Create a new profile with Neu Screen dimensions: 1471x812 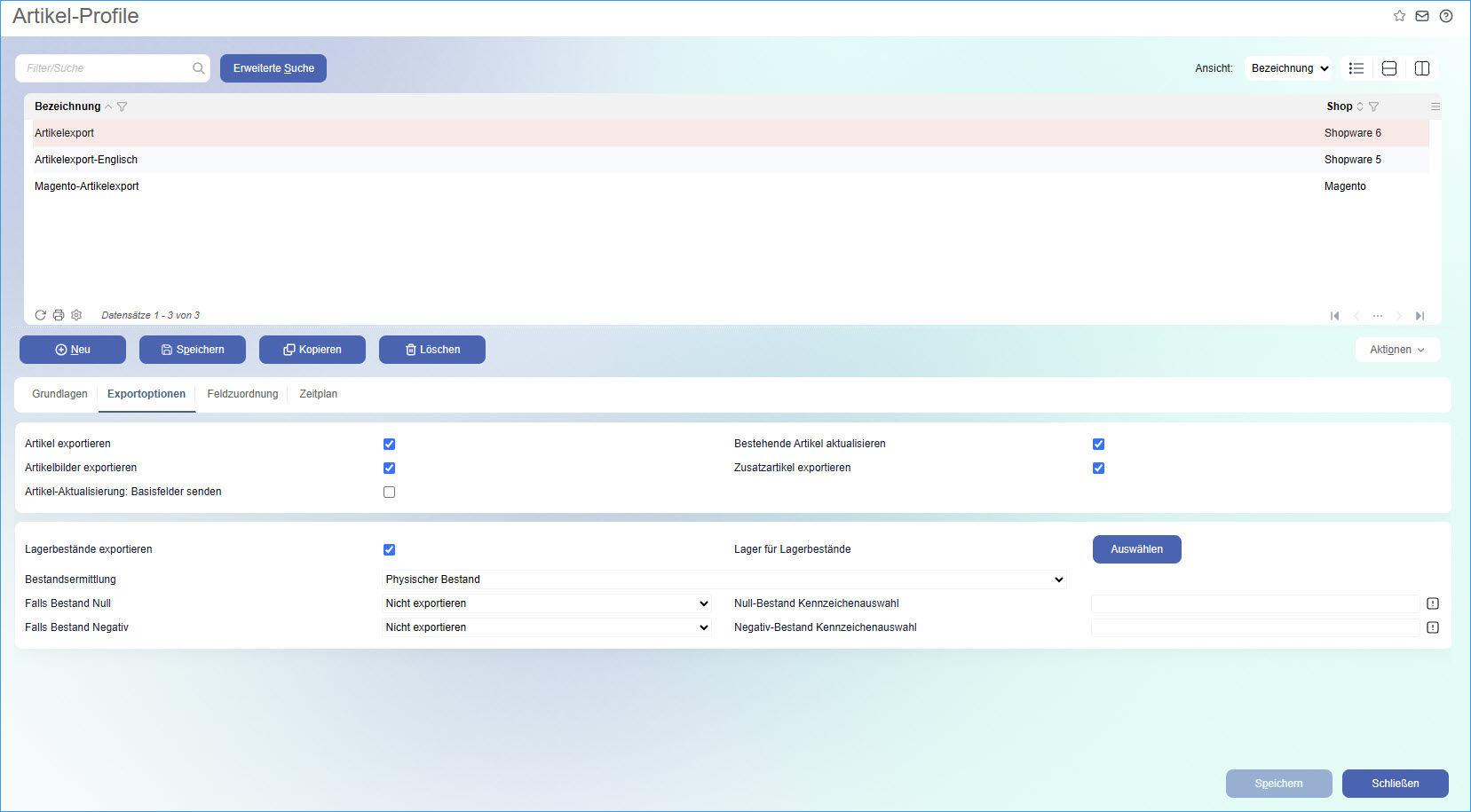click(73, 350)
